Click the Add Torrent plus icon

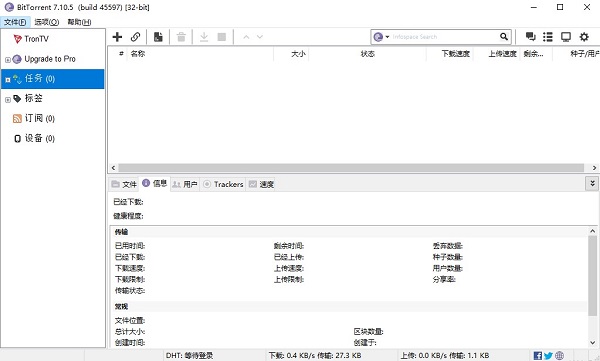click(117, 37)
